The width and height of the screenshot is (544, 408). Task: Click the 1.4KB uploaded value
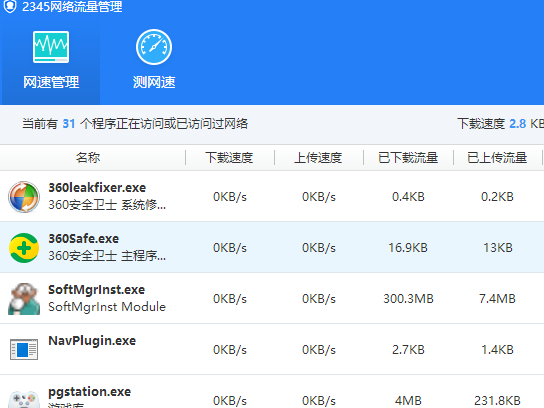click(x=497, y=350)
